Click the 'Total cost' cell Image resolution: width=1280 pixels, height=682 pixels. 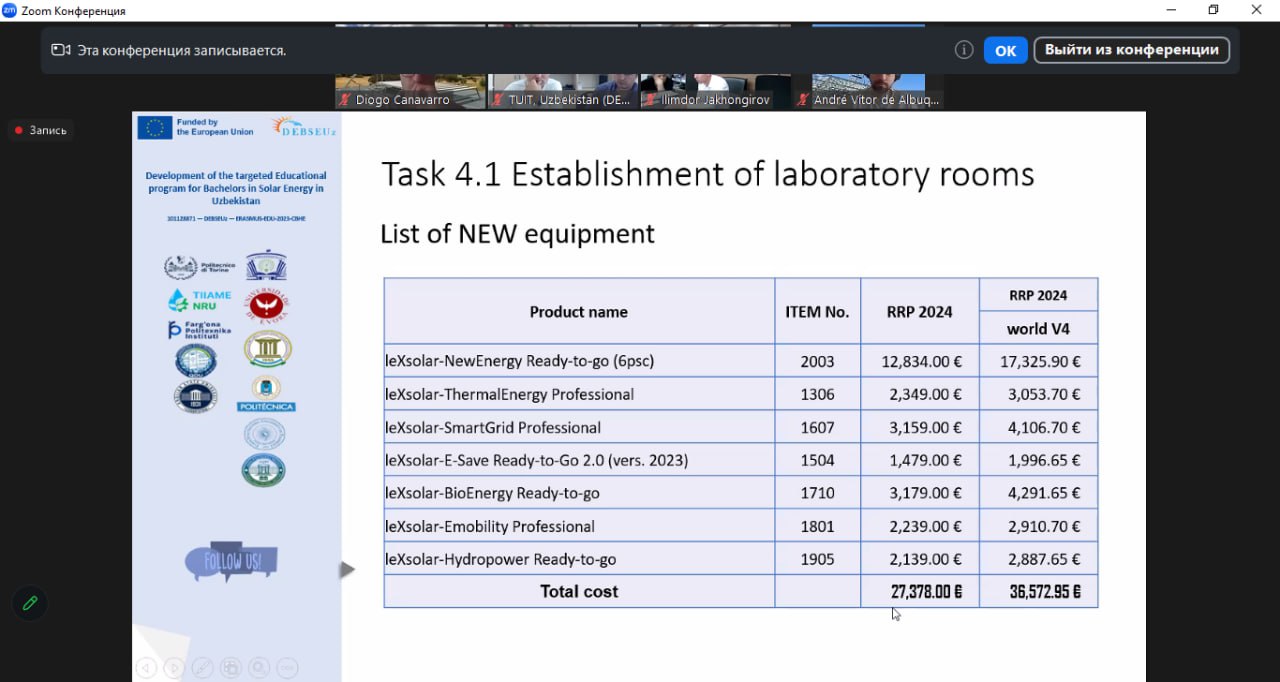(579, 591)
